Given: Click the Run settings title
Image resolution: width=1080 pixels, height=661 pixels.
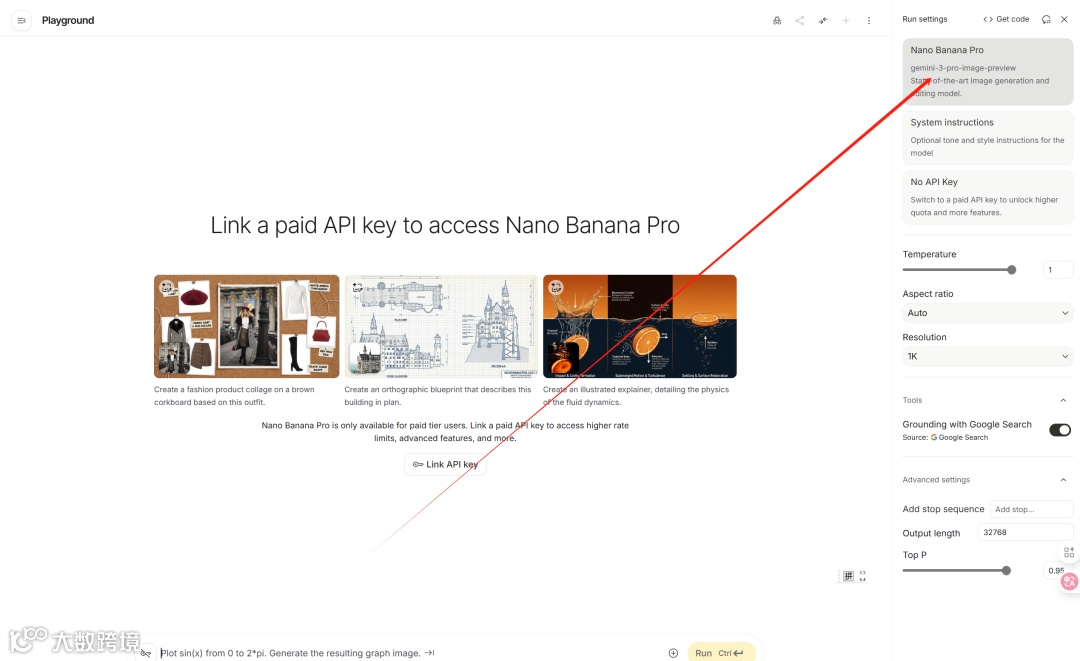Looking at the screenshot, I should point(925,19).
